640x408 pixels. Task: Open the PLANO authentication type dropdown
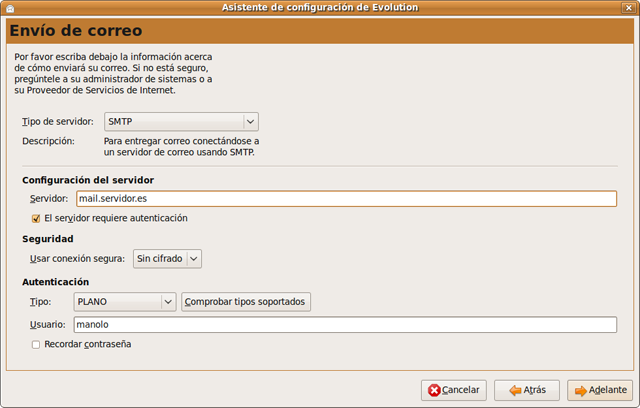(125, 301)
